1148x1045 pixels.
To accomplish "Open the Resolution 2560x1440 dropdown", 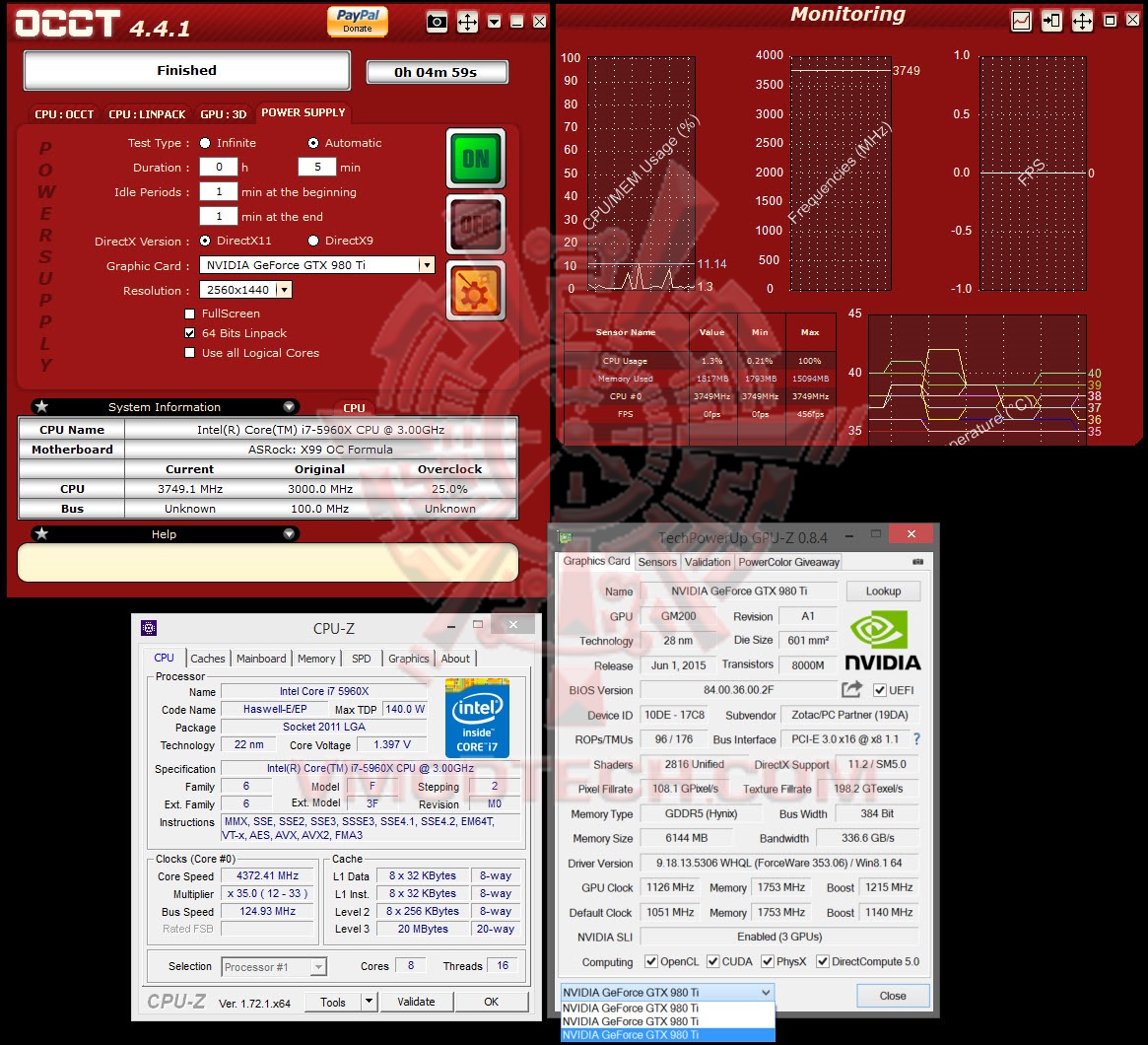I will (284, 290).
